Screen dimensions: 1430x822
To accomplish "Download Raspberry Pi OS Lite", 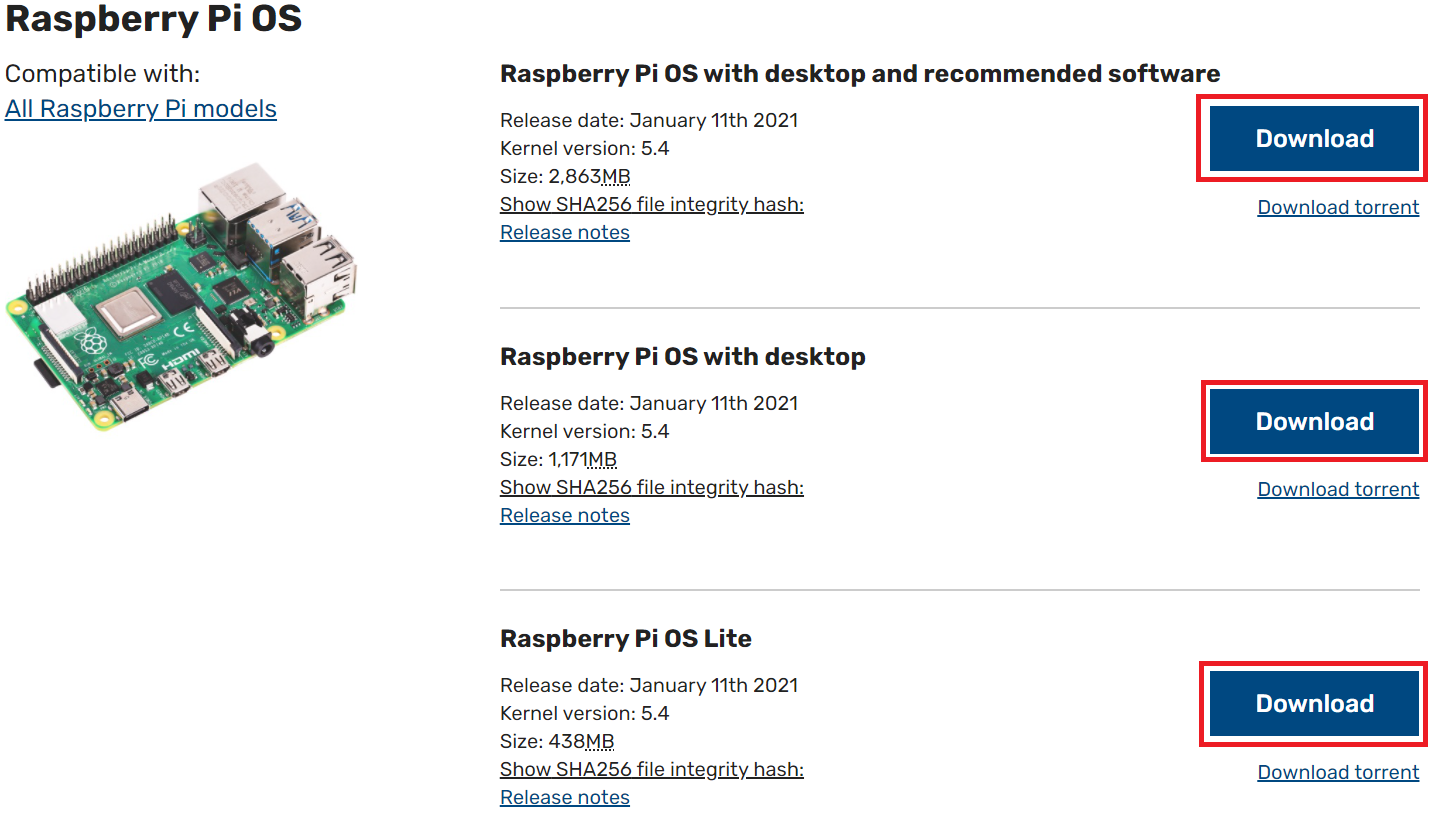I will (1313, 703).
